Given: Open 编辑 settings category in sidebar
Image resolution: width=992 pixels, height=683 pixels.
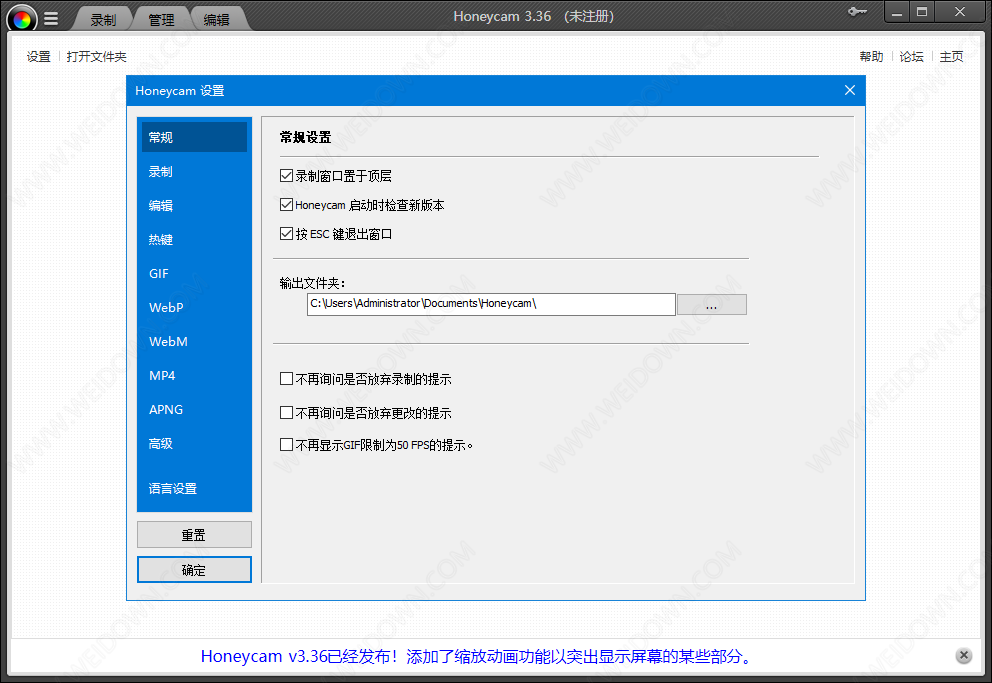Looking at the screenshot, I should pos(194,206).
